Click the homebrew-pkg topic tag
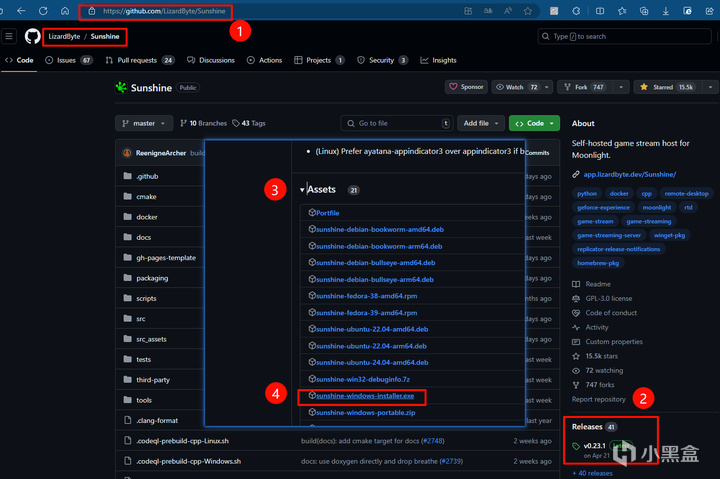720x479 pixels. pyautogui.click(x=598, y=263)
